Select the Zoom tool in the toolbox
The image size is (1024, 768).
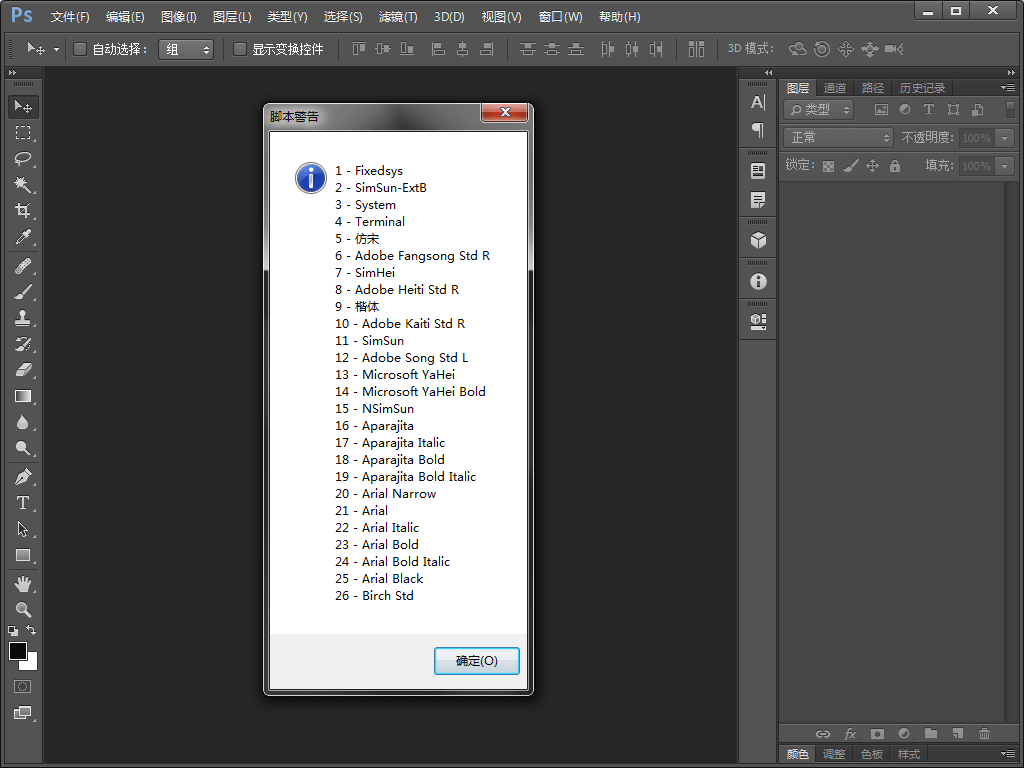point(23,610)
